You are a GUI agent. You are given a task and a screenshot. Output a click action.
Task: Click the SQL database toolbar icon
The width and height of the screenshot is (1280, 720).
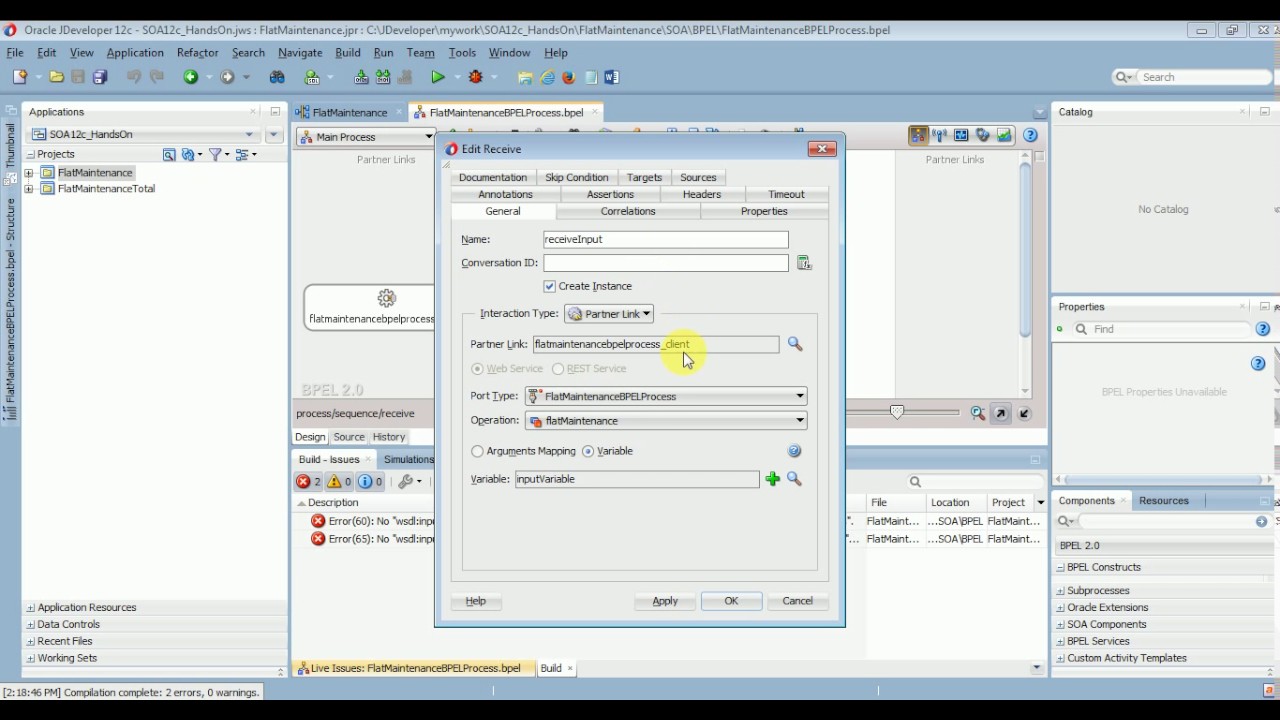click(312, 77)
